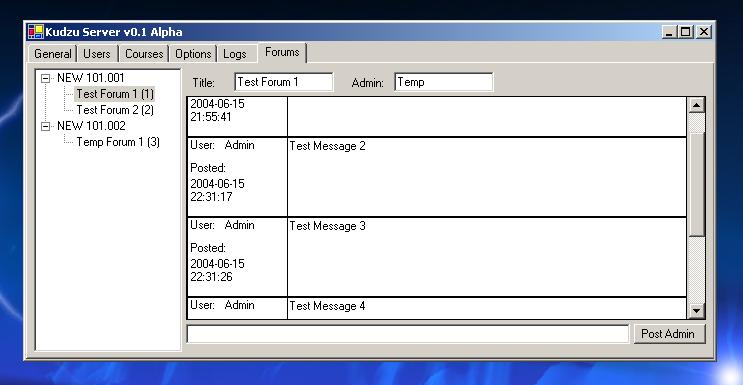Close the Kudzu Server window

(x=704, y=32)
